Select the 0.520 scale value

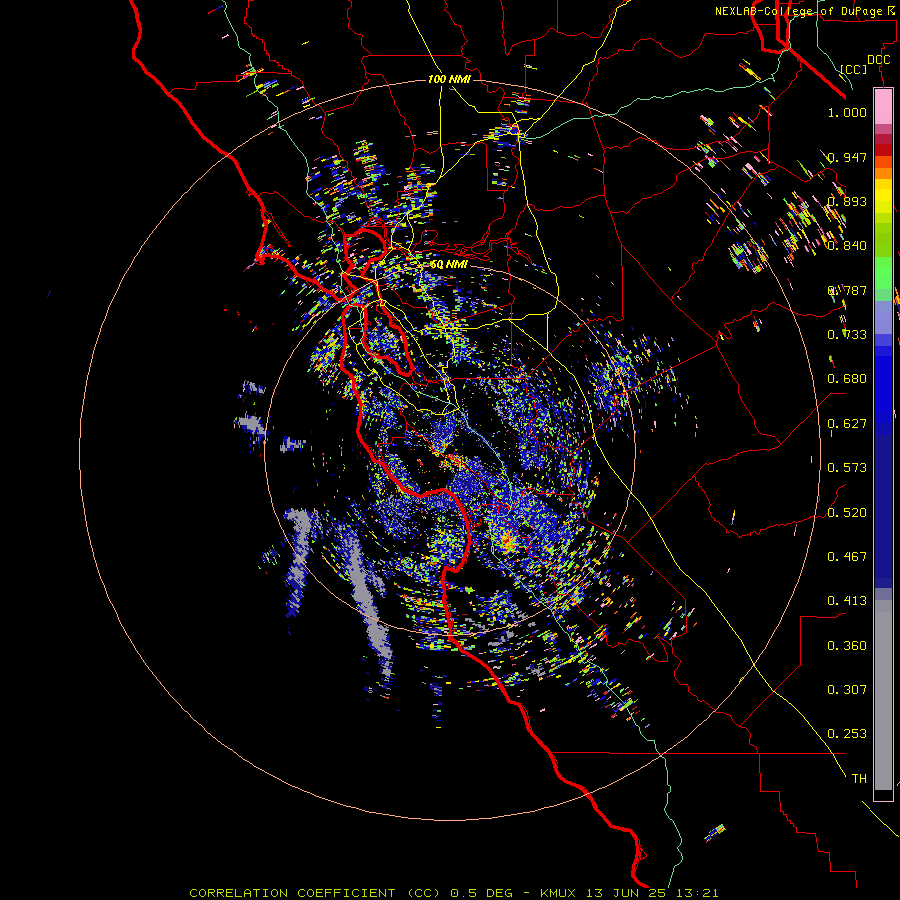tap(847, 513)
